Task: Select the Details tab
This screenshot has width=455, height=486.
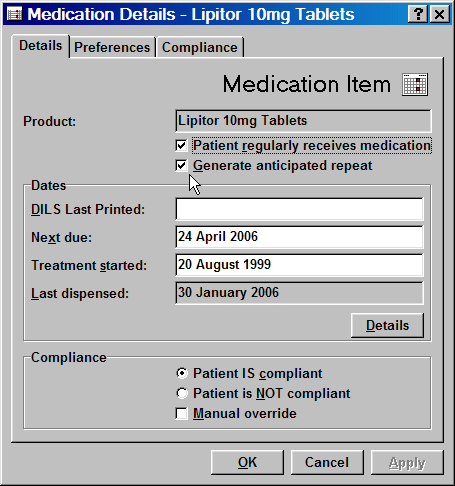Action: [41, 46]
